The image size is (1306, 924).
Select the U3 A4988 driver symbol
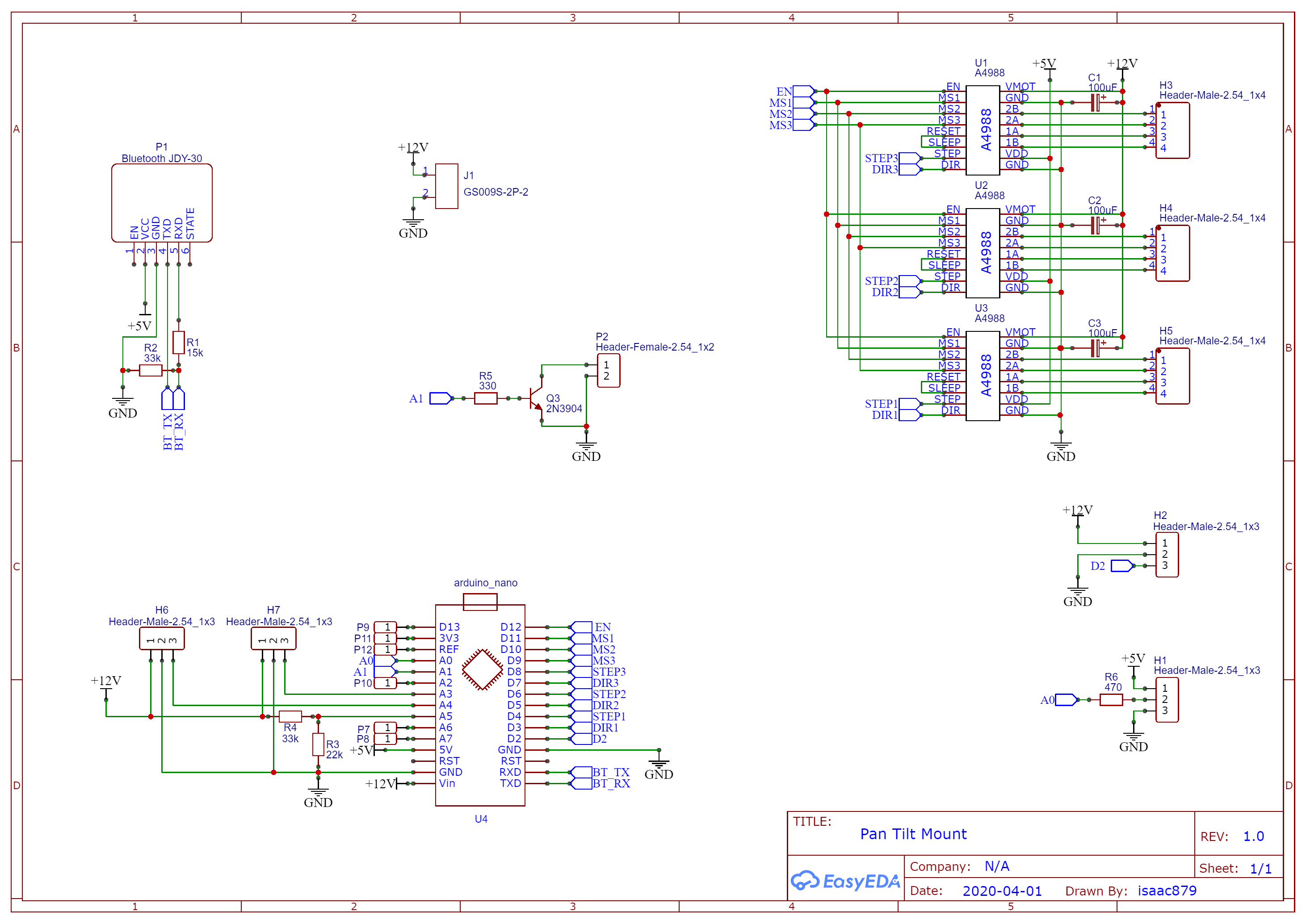coord(983,376)
